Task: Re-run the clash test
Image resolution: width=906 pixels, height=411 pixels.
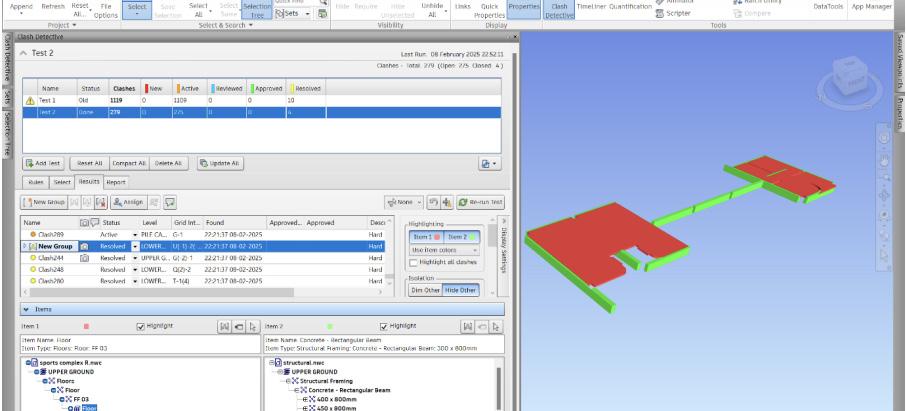Action: (x=481, y=202)
